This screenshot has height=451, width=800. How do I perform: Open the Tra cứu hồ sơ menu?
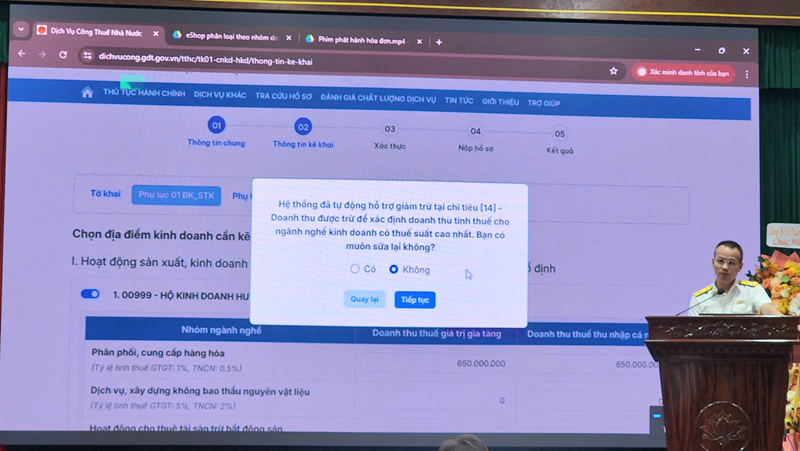pyautogui.click(x=283, y=98)
